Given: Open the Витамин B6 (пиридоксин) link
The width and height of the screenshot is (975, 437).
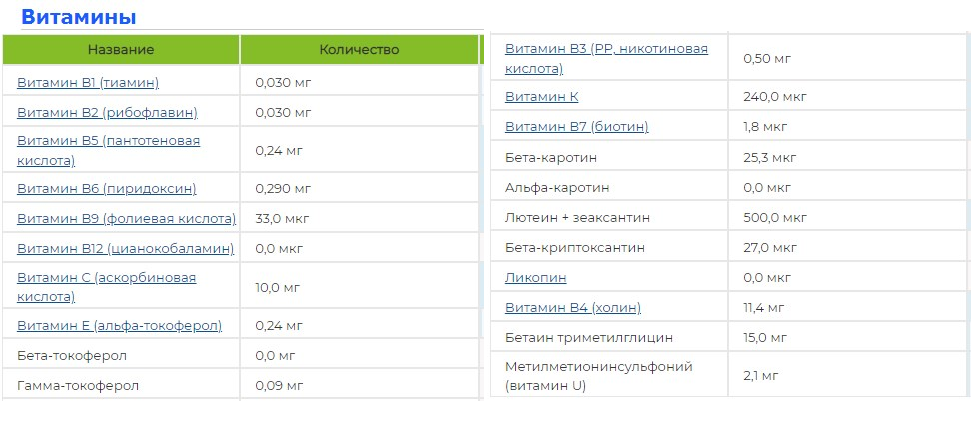Looking at the screenshot, I should pyautogui.click(x=106, y=188).
